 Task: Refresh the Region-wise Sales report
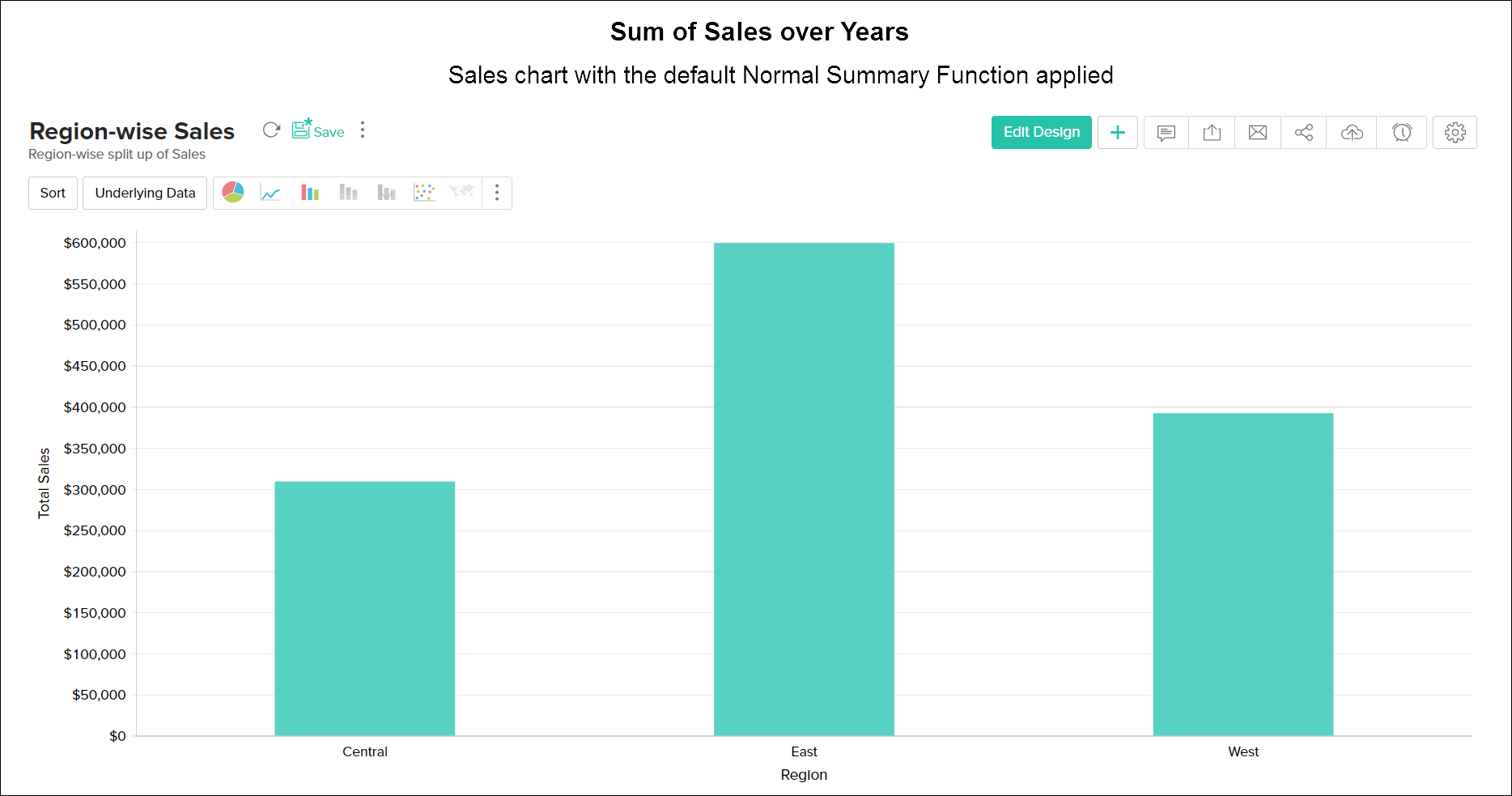(x=271, y=130)
